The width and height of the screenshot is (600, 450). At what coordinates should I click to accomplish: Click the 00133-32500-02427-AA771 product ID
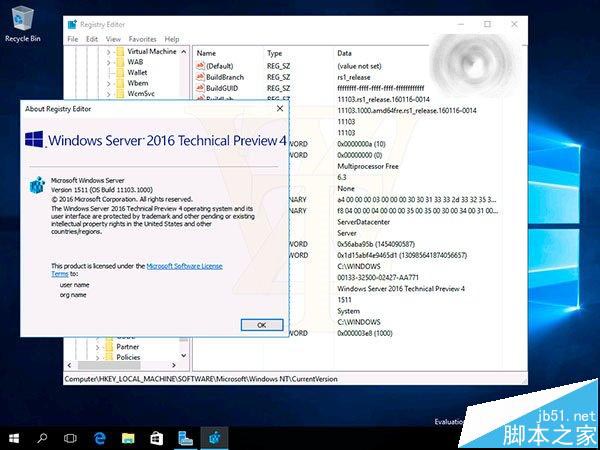click(378, 277)
